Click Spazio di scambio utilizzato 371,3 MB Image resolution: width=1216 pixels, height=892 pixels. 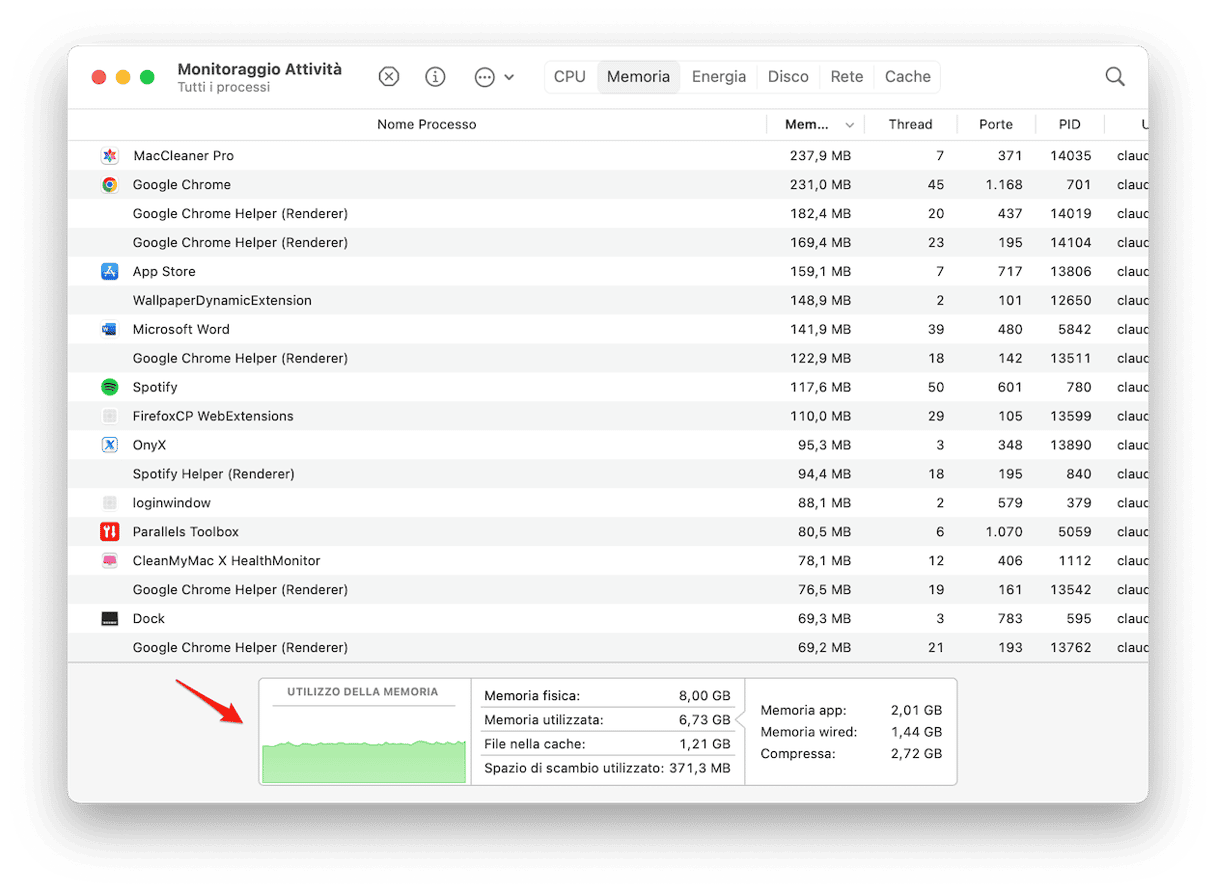pyautogui.click(x=607, y=768)
